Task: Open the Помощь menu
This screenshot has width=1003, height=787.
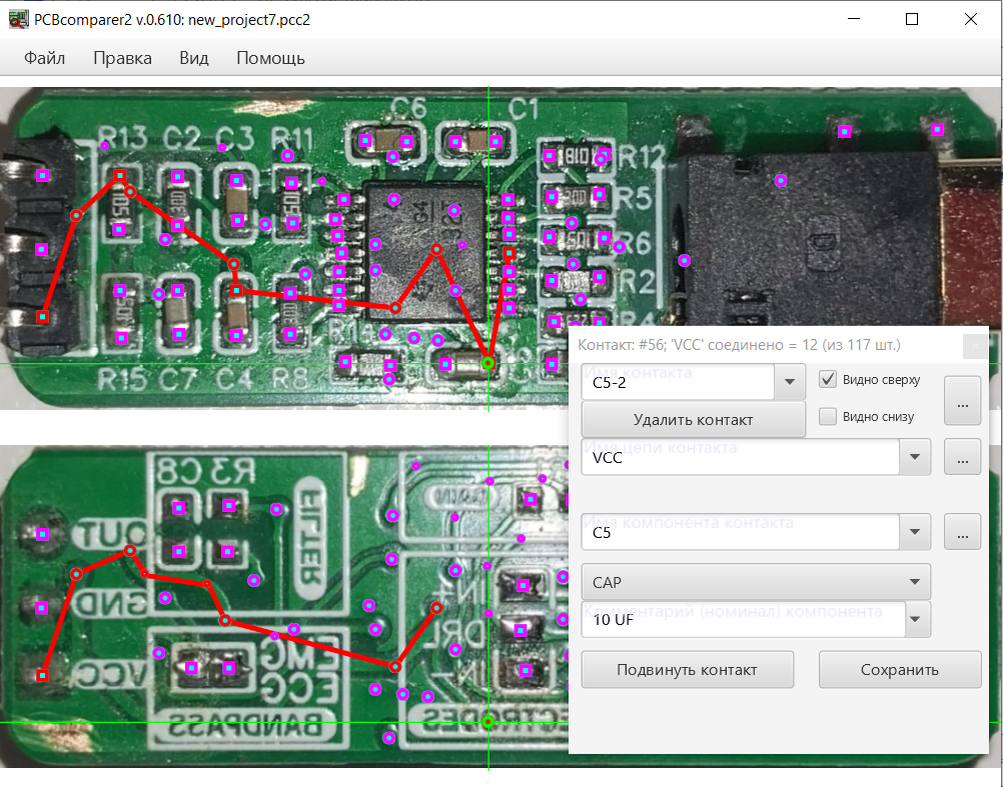Action: coord(271,58)
